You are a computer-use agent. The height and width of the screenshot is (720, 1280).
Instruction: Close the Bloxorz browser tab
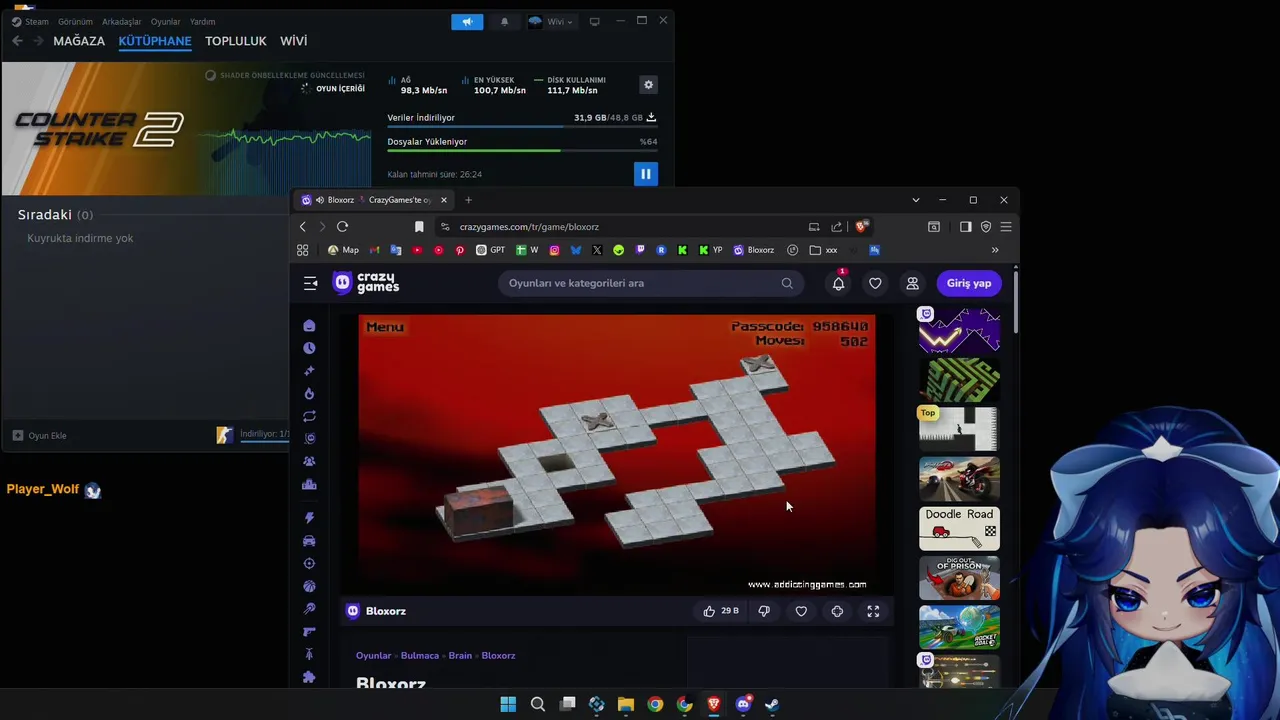(444, 200)
